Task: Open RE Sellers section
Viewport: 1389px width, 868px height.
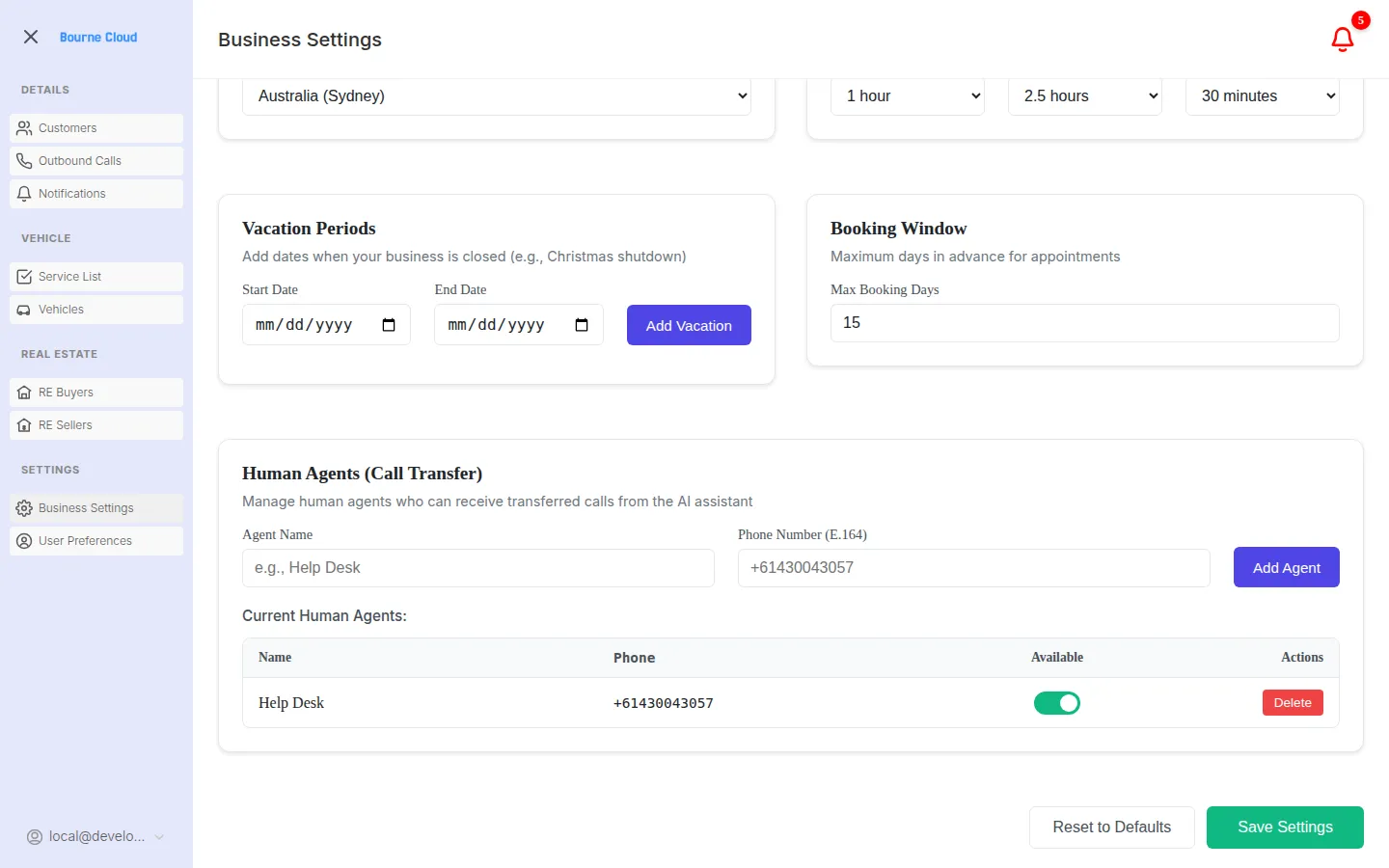Action: click(96, 425)
